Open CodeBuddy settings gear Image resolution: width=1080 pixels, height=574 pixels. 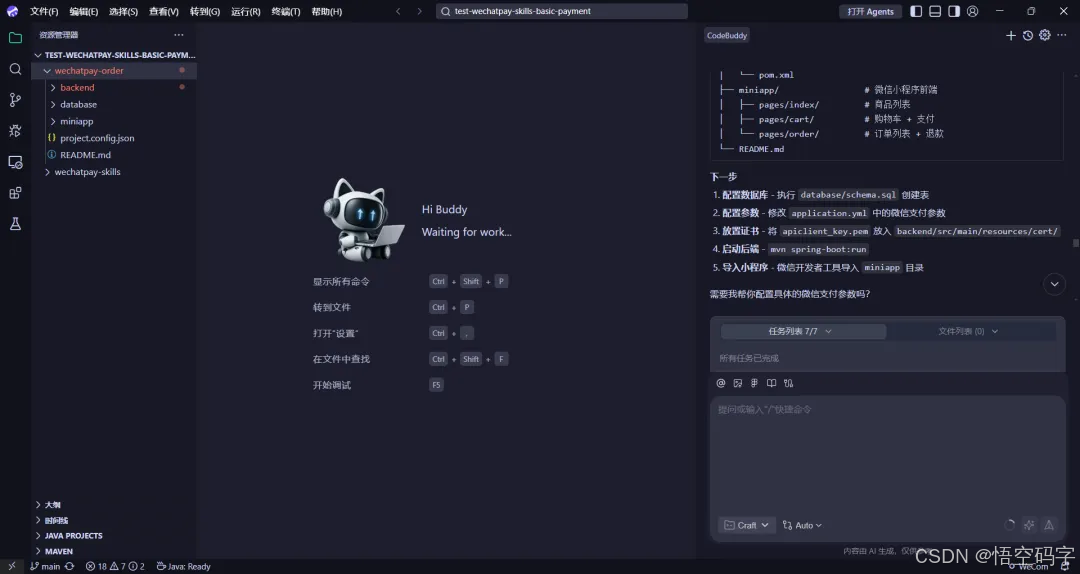tap(1045, 35)
